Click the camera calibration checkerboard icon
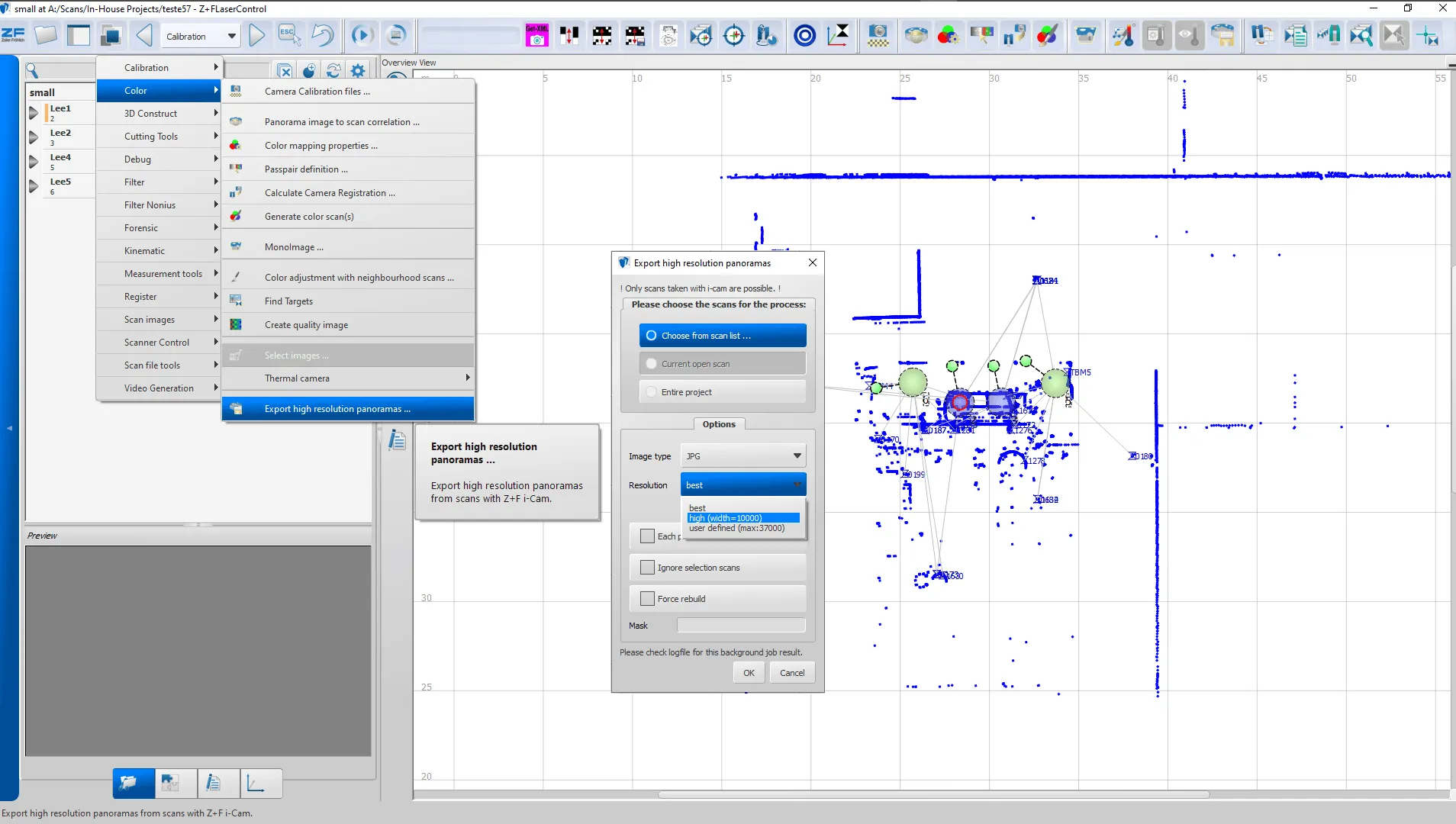This screenshot has width=1456, height=824. [x=878, y=35]
